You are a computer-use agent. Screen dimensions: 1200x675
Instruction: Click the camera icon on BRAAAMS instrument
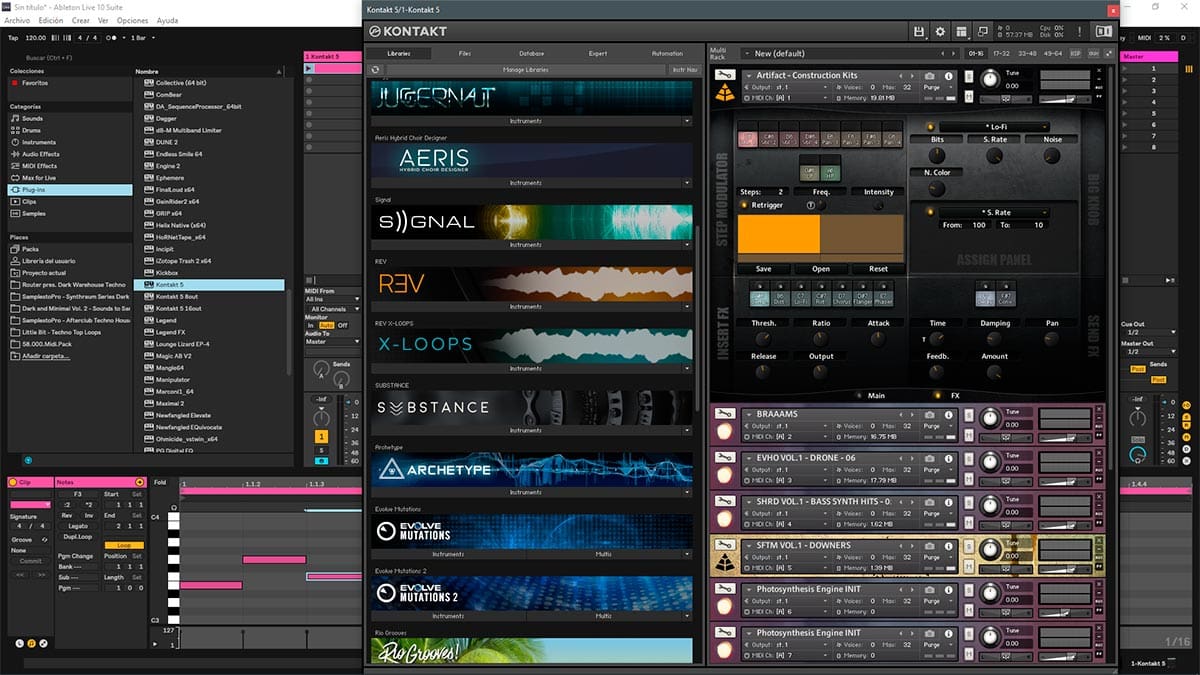(930, 414)
